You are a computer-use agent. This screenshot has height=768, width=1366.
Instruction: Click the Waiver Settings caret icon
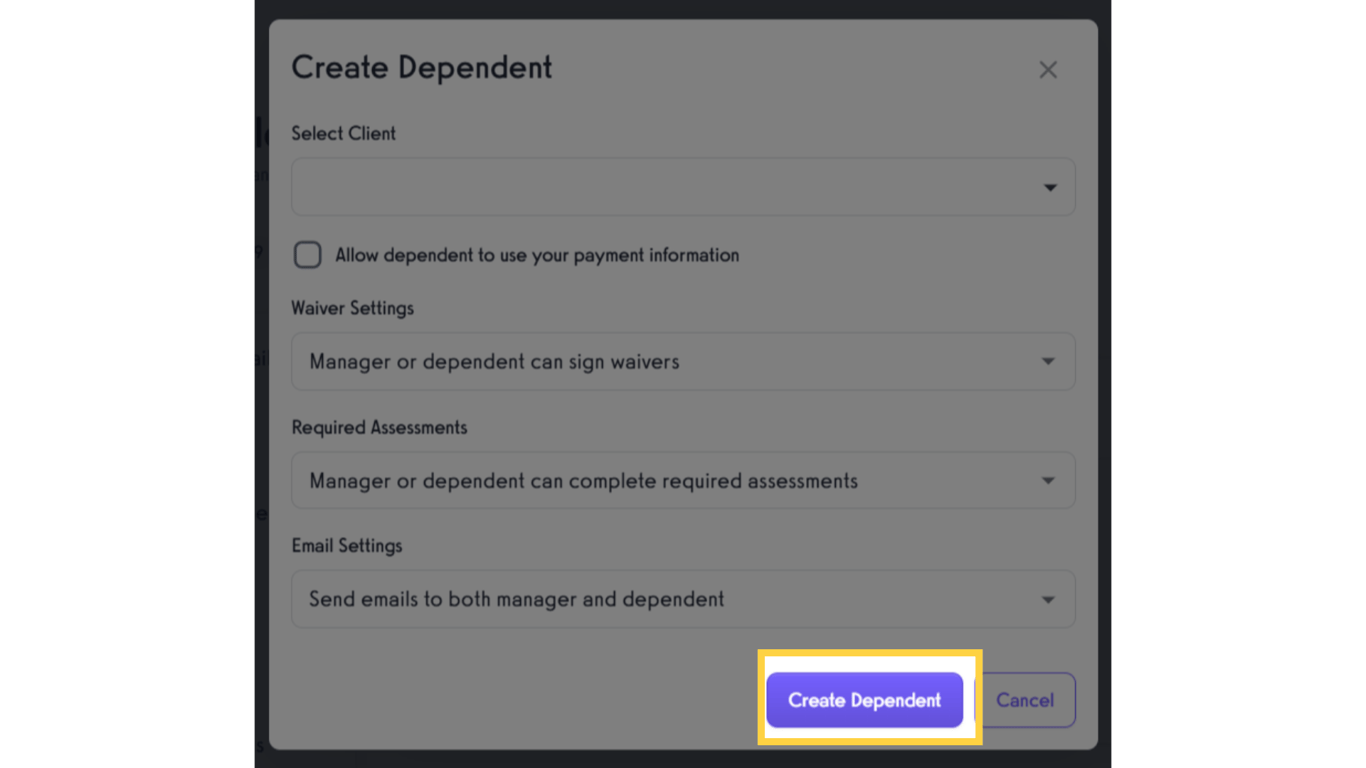coord(1049,361)
